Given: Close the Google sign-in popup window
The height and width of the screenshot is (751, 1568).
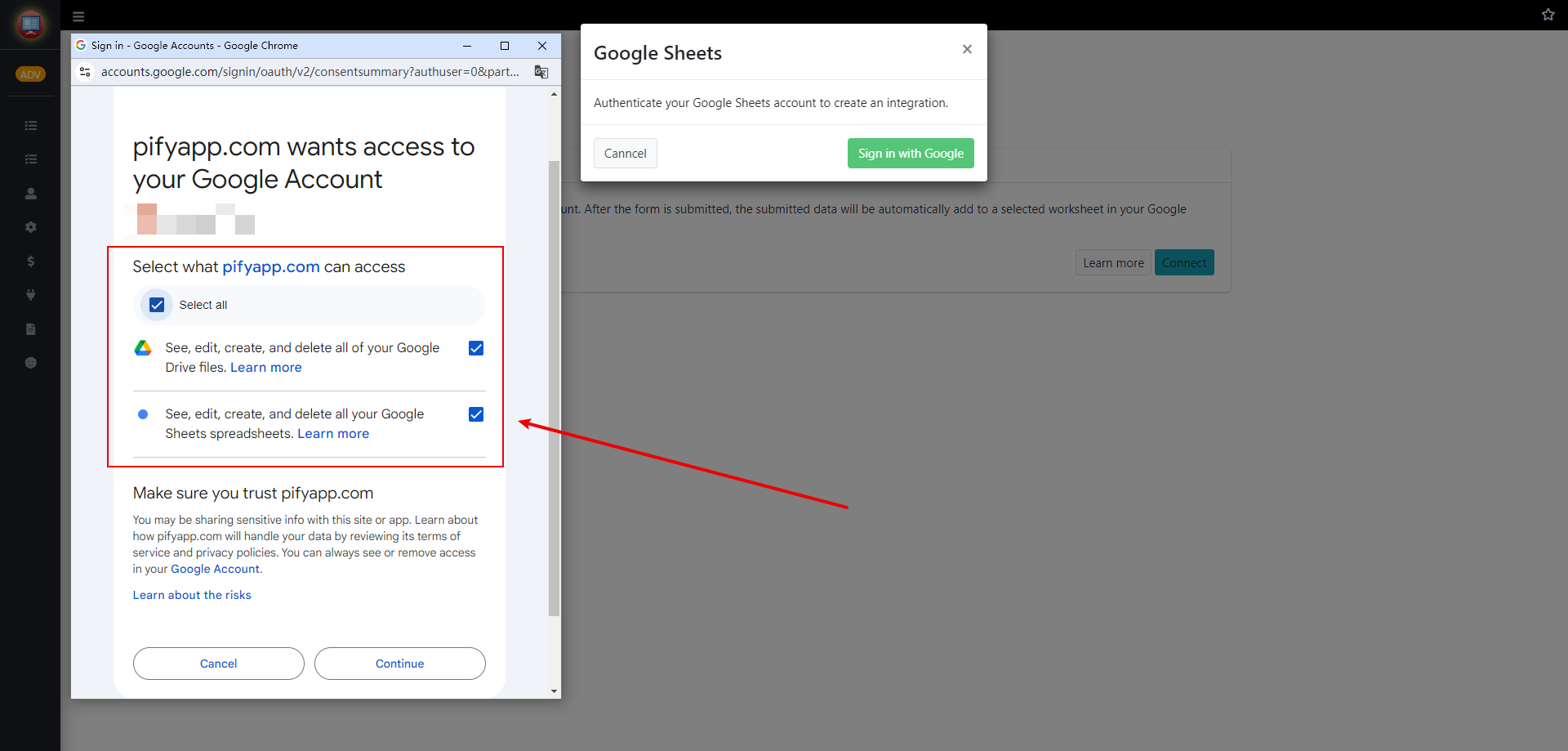Looking at the screenshot, I should coord(542,46).
